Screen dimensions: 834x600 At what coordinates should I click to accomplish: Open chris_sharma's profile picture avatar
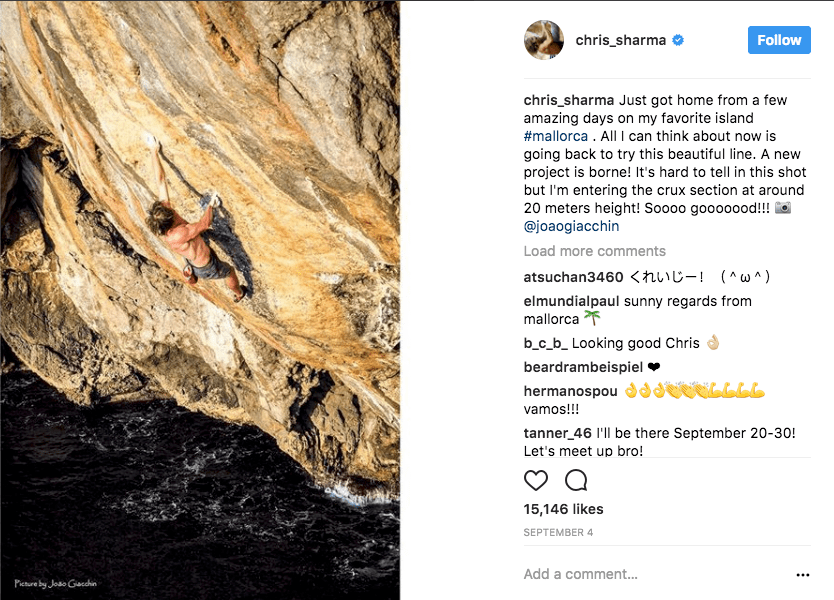544,40
